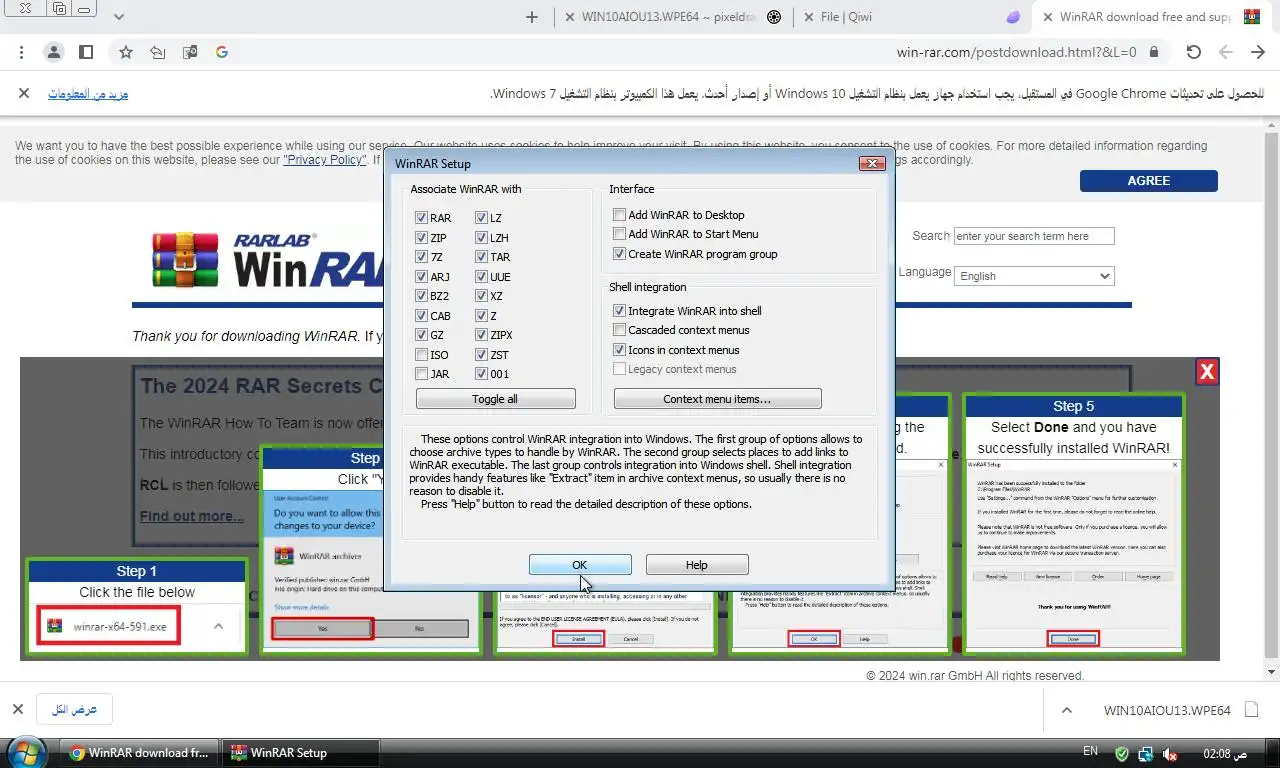Select the WinRAR download tab
Image resolution: width=1280 pixels, height=768 pixels.
pos(1150,17)
